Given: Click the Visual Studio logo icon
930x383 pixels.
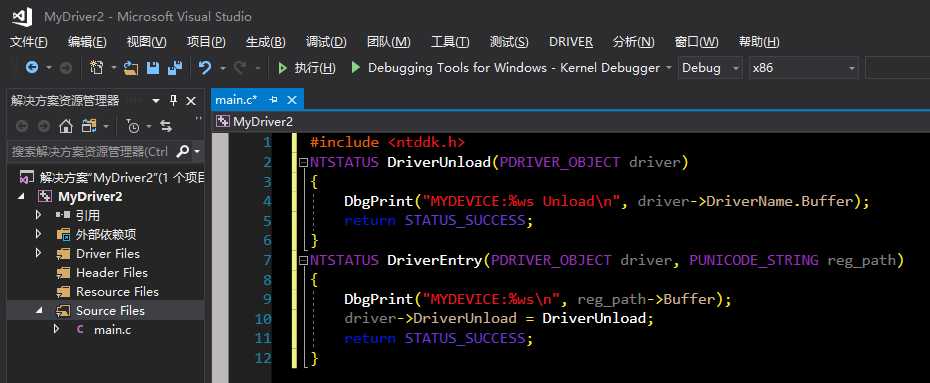Looking at the screenshot, I should pos(22,16).
